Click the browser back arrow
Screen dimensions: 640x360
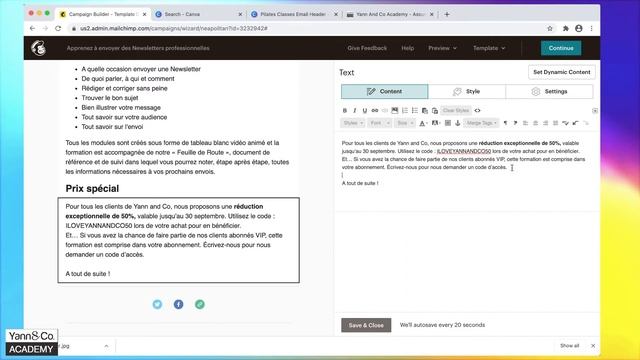click(32, 29)
